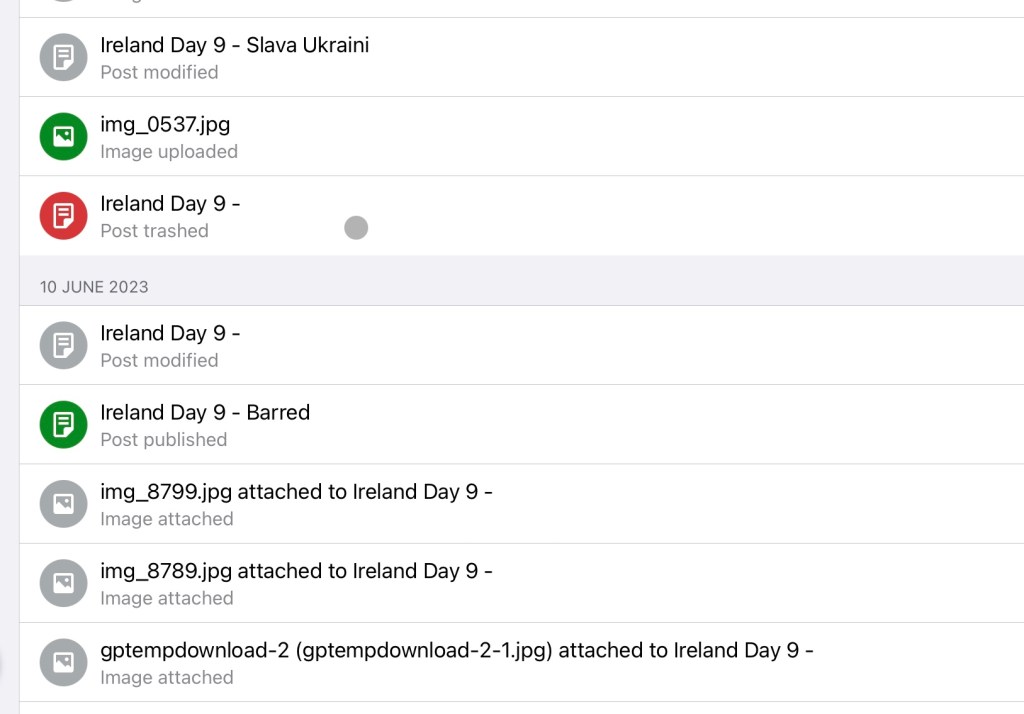The image size is (1024, 714).
Task: Select the 'img_8789.jpg attached to Ireland Day 9' title
Action: 296,571
